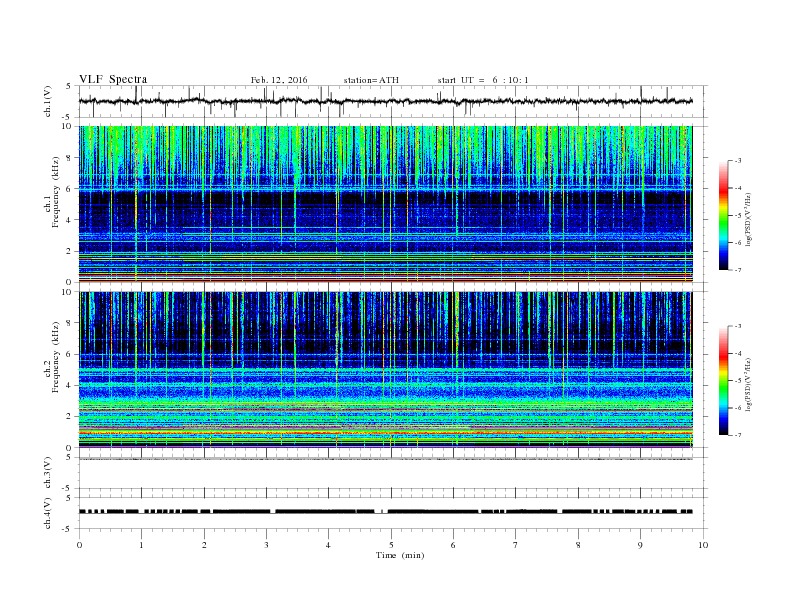The height and width of the screenshot is (612, 792).
Task: Click time axis tick label "5"
Action: pos(391,545)
